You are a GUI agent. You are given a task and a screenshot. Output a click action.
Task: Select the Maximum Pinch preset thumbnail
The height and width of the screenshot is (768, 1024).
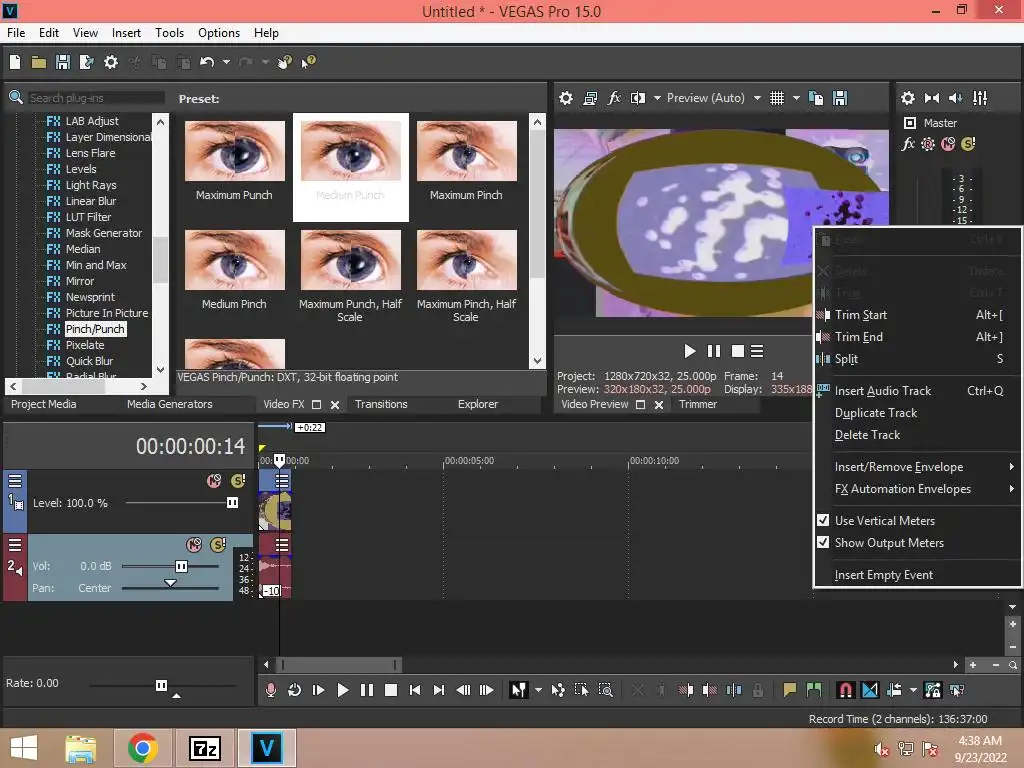466,152
